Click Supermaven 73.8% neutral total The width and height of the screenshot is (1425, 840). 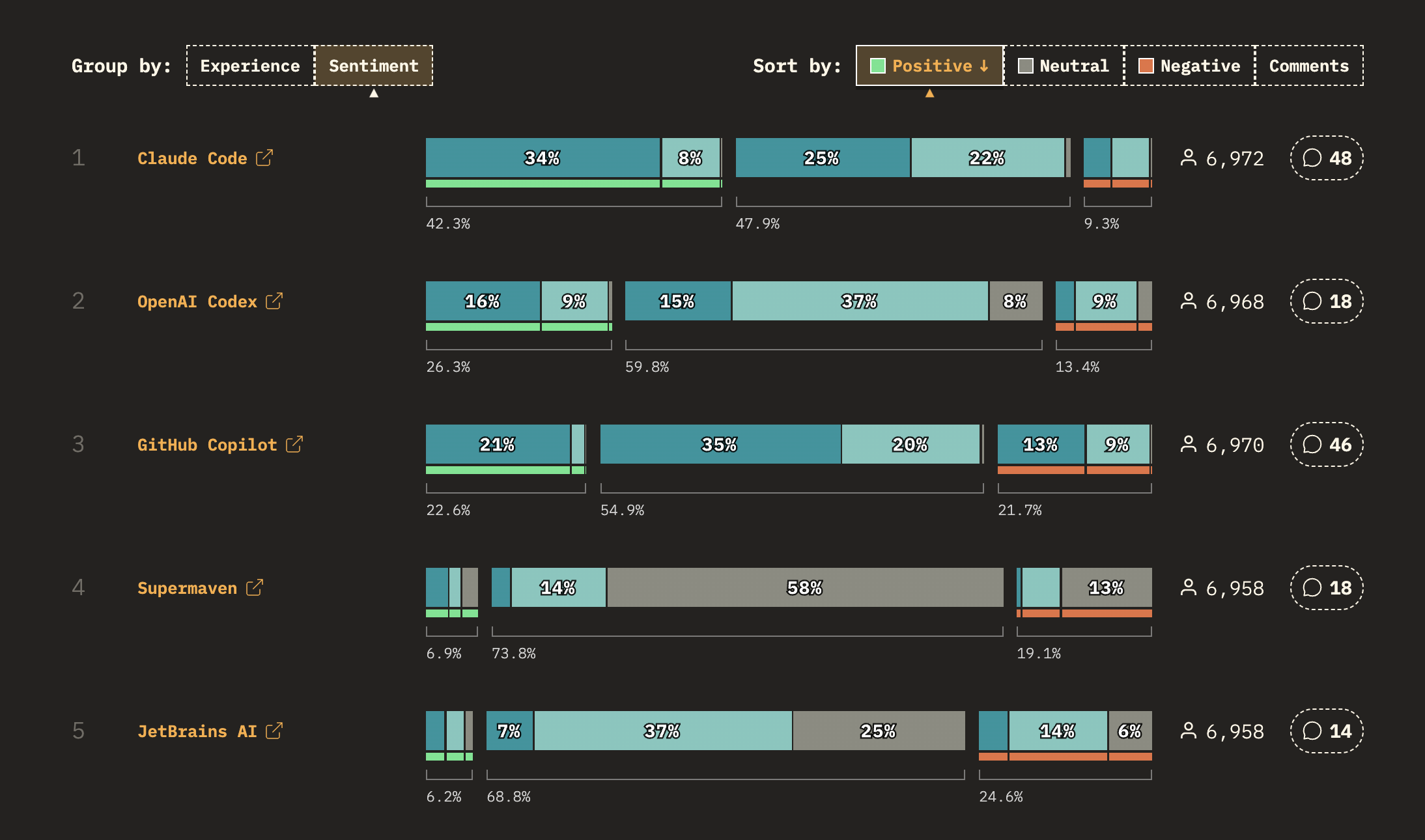coord(514,653)
